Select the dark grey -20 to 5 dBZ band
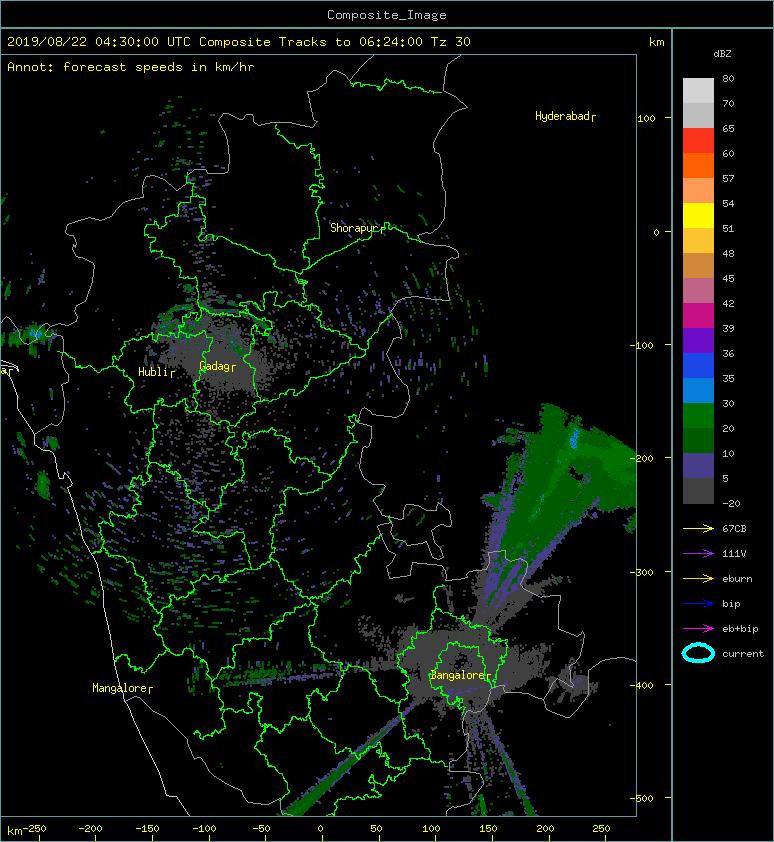Screen dimensions: 774x842 pyautogui.click(x=698, y=491)
